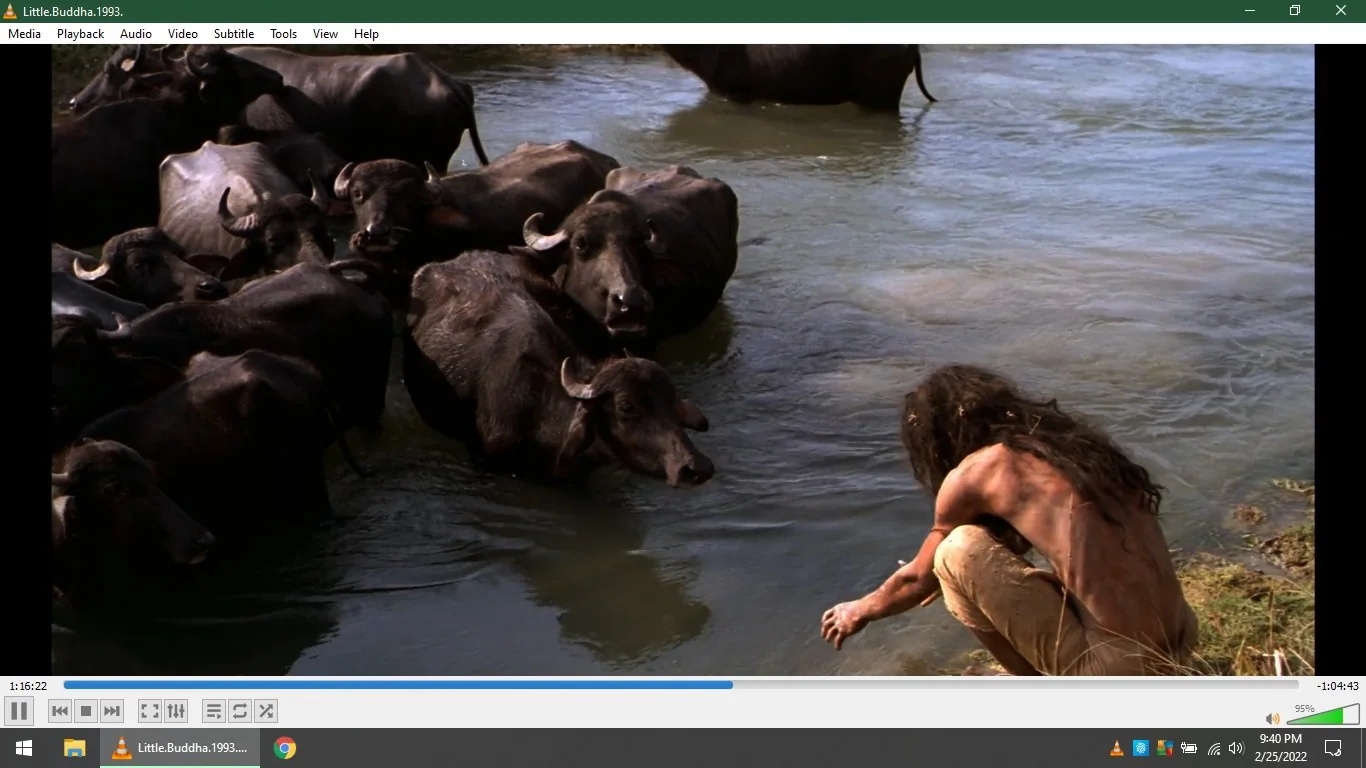Pause the movie playback
Viewport: 1366px width, 768px height.
tap(19, 711)
